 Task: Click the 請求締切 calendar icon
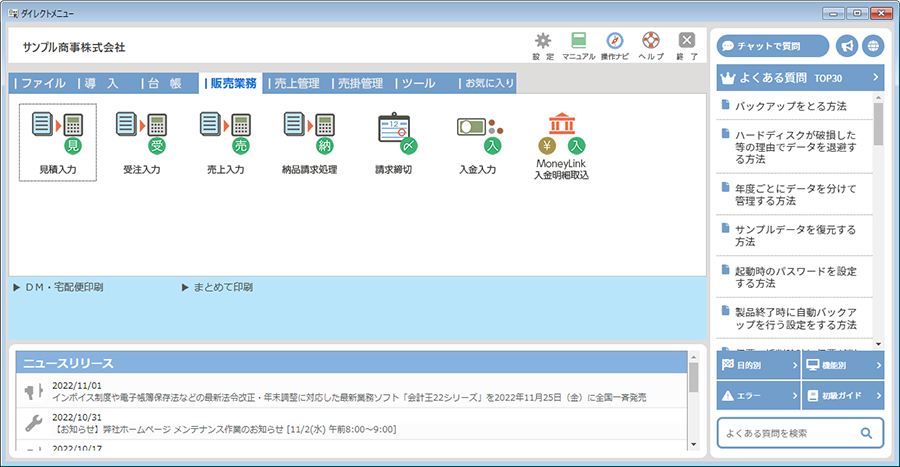click(394, 133)
